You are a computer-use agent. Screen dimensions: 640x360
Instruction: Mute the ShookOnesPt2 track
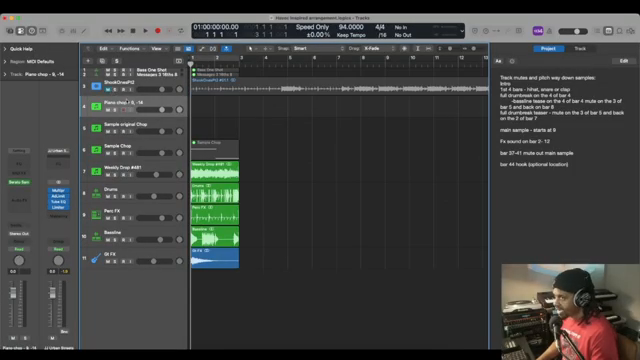[108, 89]
